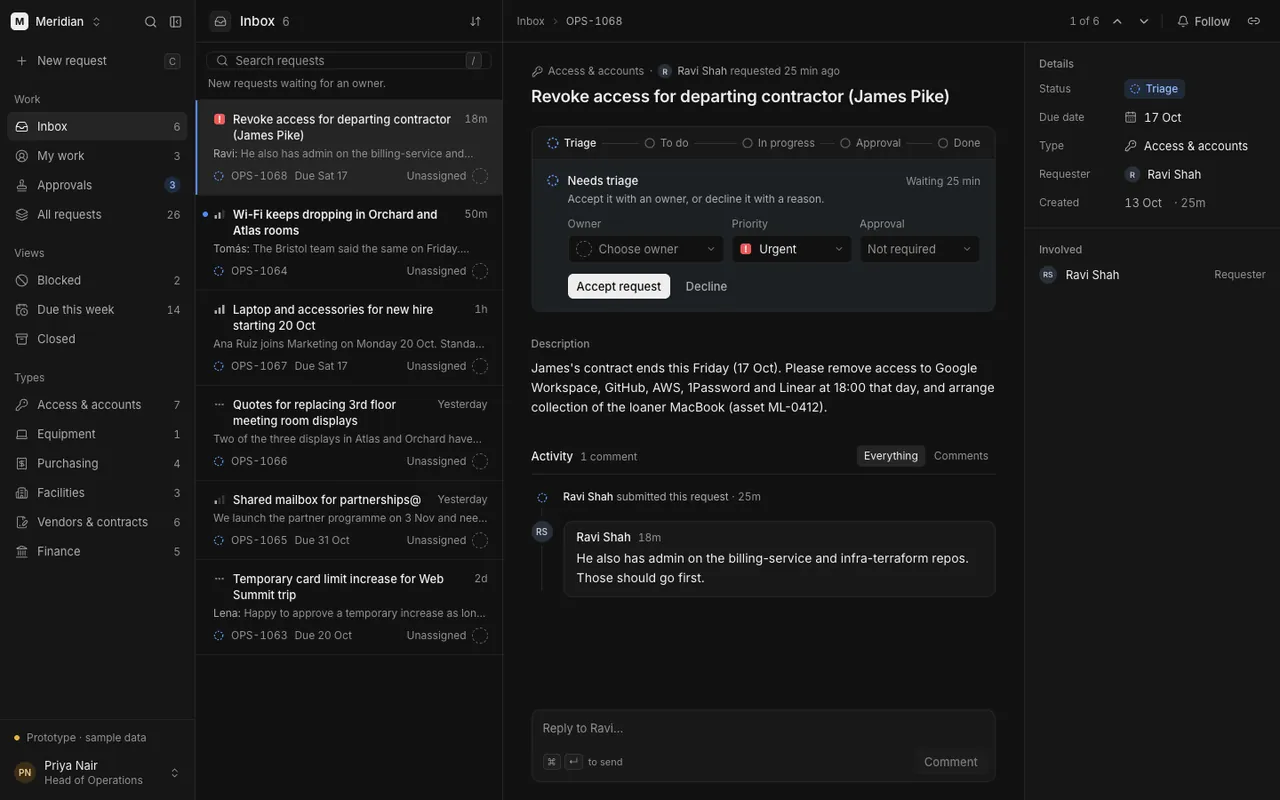
Task: Open the Wi-Fi keeps dropping request
Action: click(349, 243)
